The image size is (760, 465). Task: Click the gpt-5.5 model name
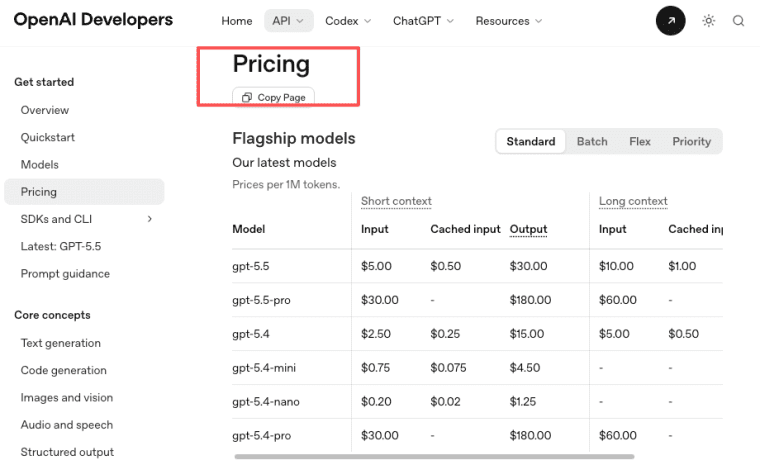coord(251,266)
